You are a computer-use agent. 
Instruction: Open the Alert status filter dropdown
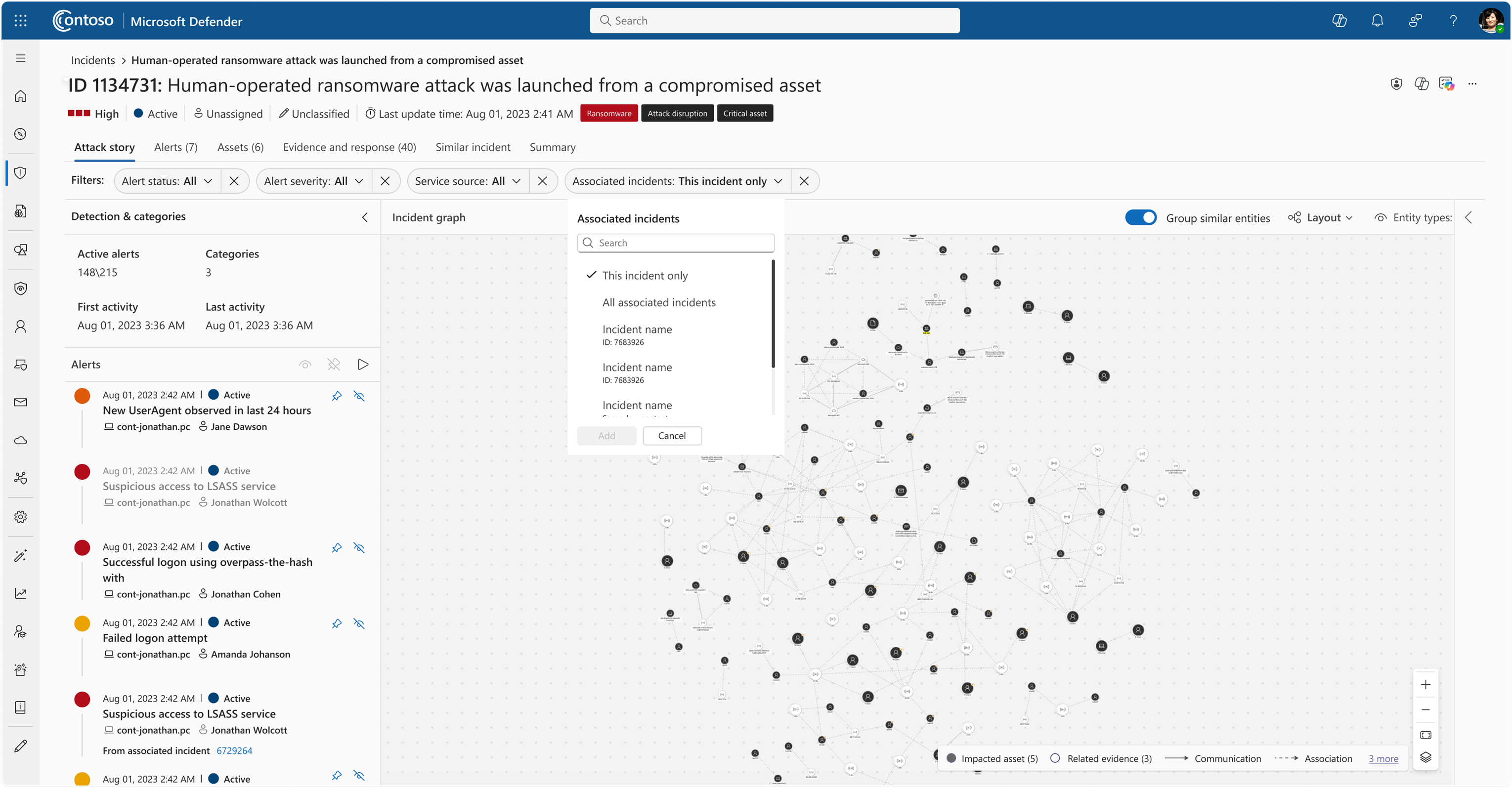167,181
